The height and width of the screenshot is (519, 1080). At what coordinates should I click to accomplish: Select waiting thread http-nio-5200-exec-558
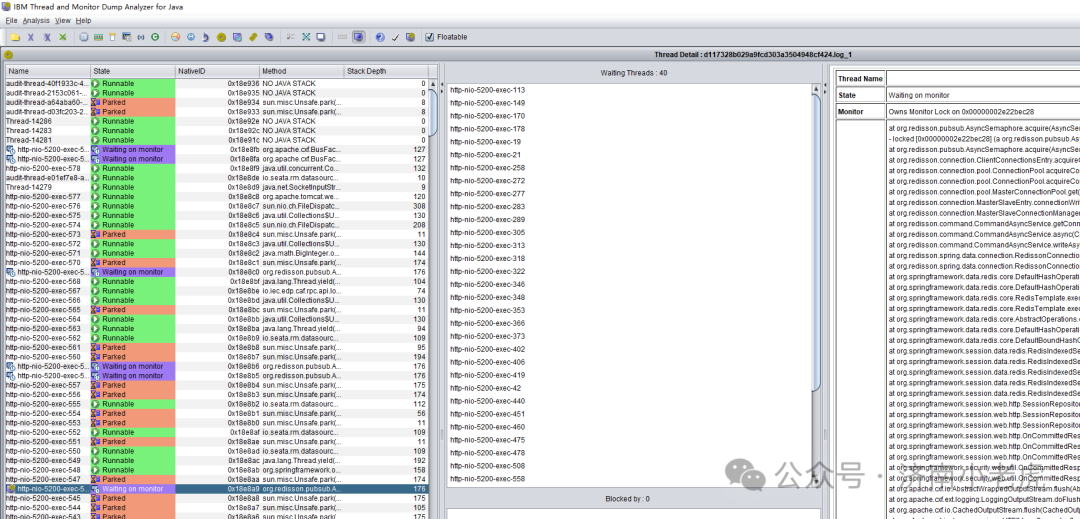click(x=487, y=479)
